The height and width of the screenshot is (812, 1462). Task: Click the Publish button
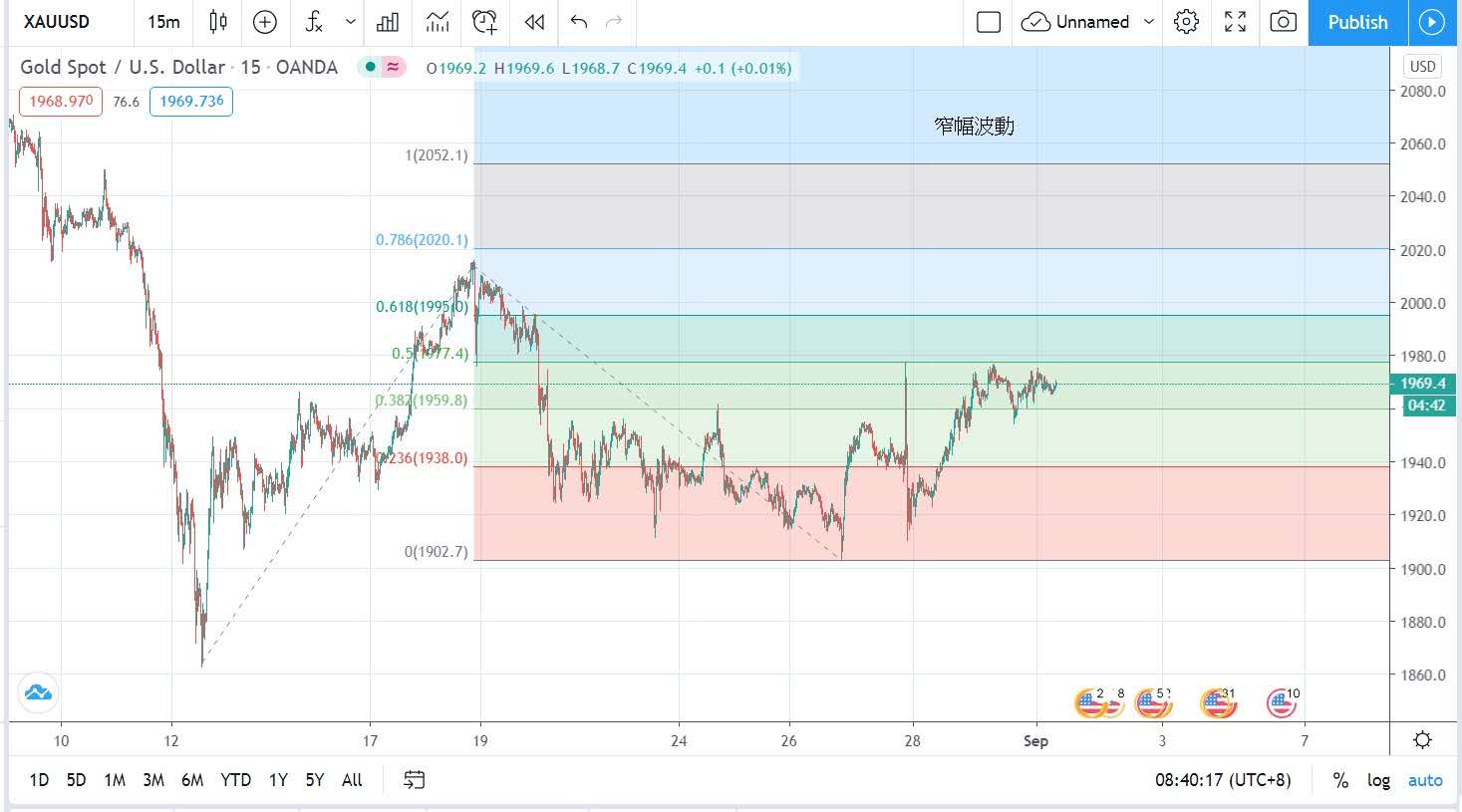1357,22
